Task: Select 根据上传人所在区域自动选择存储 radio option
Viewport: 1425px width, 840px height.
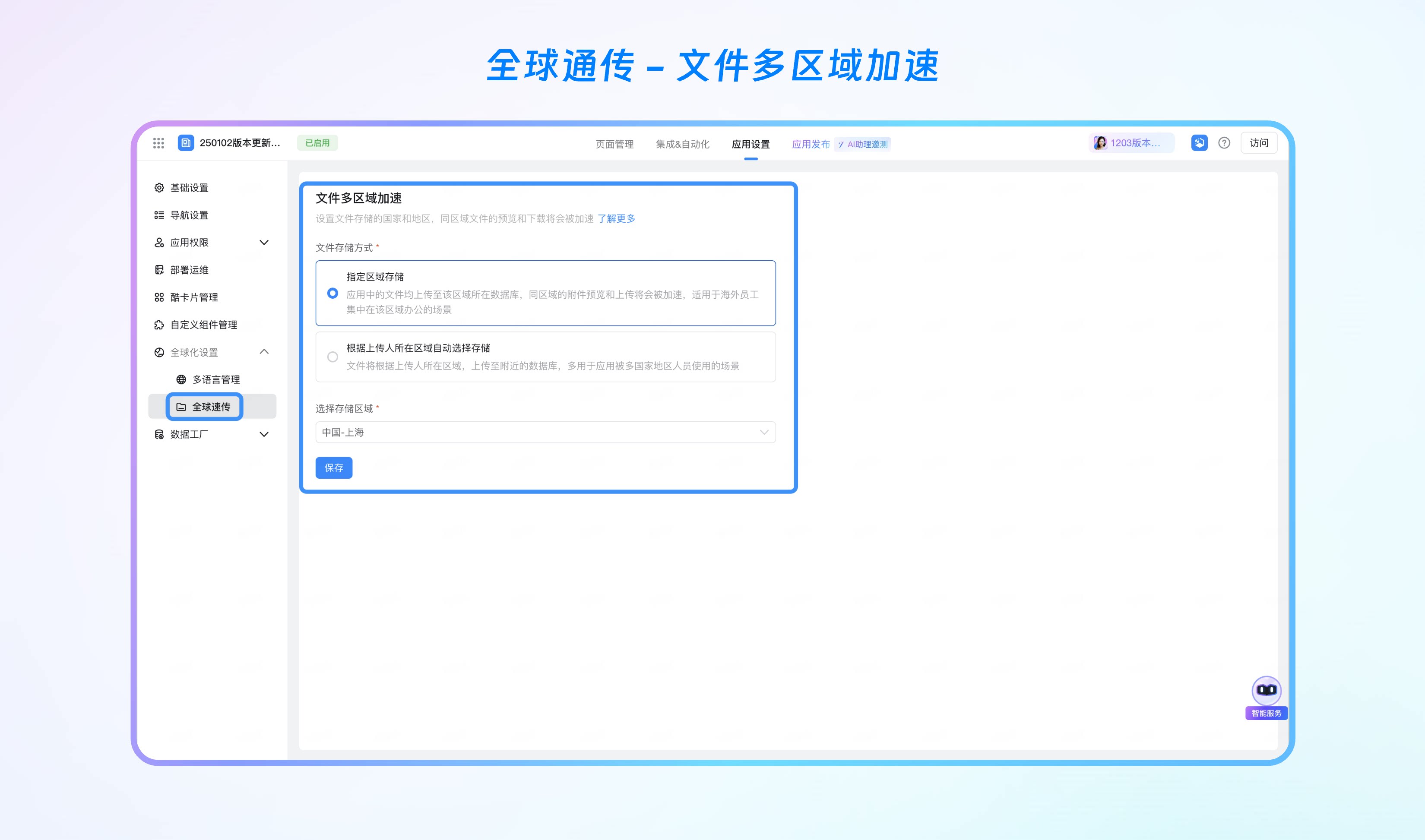Action: click(333, 357)
